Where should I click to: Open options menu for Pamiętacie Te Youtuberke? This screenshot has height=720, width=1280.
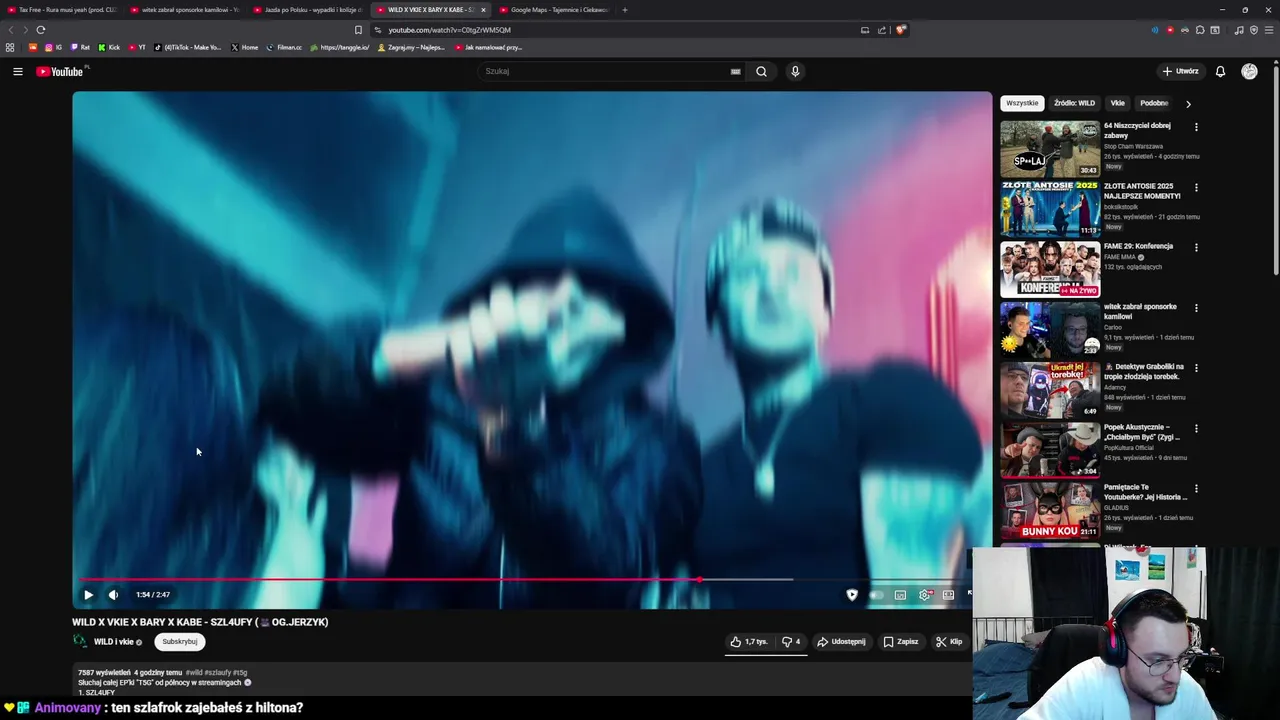1196,488
